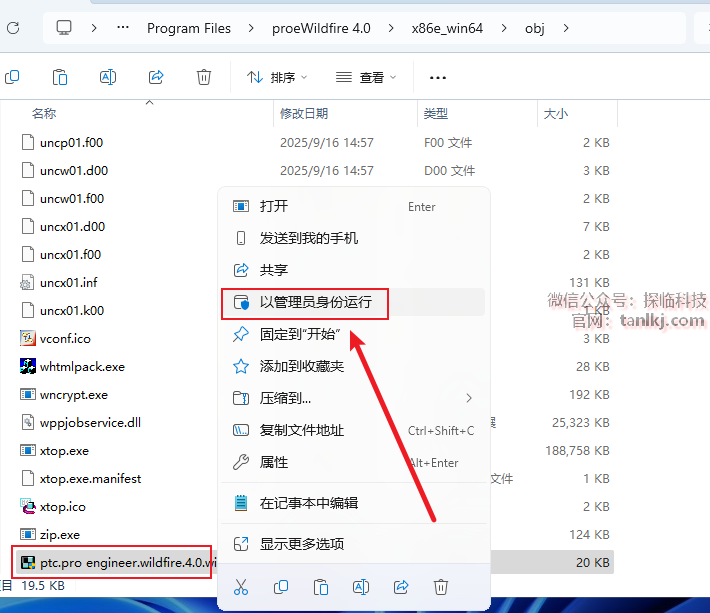Sort by 名称 column header

(x=44, y=113)
